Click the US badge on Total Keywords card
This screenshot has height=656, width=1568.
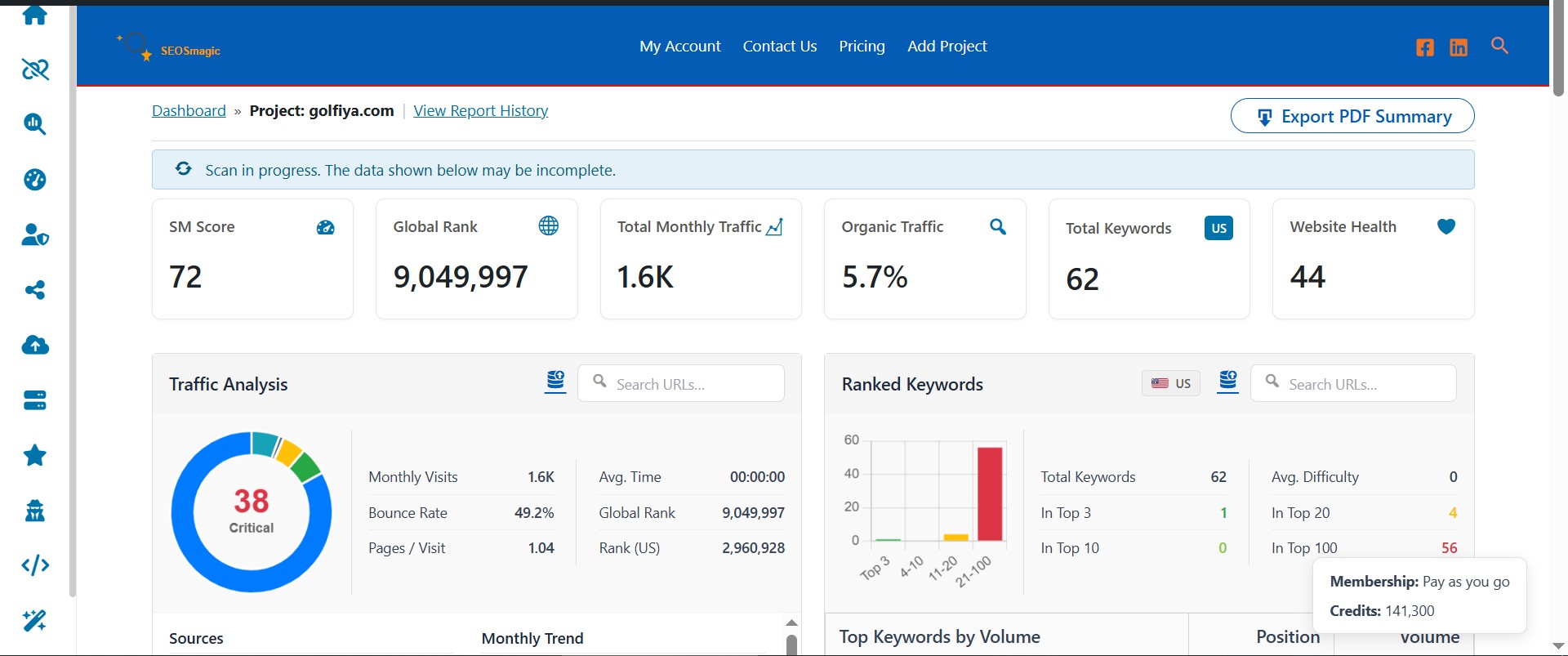click(1218, 228)
